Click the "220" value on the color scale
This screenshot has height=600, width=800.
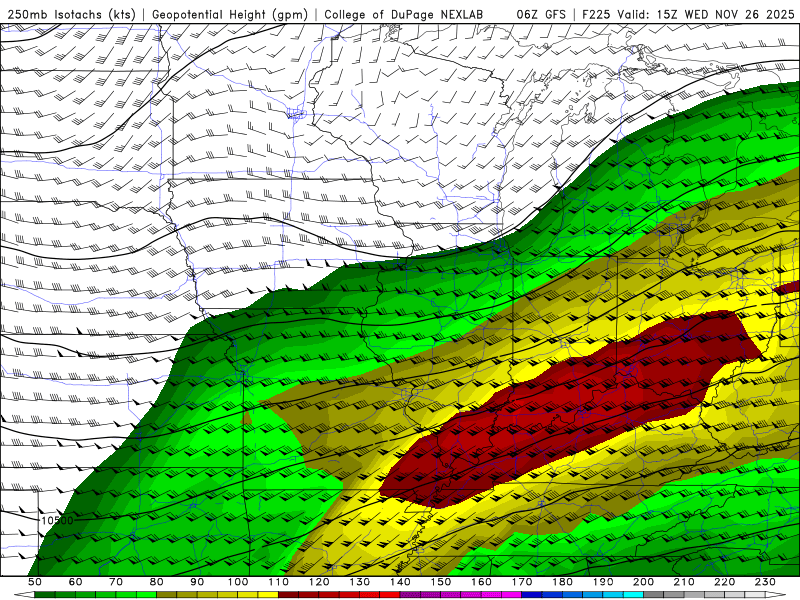click(724, 582)
